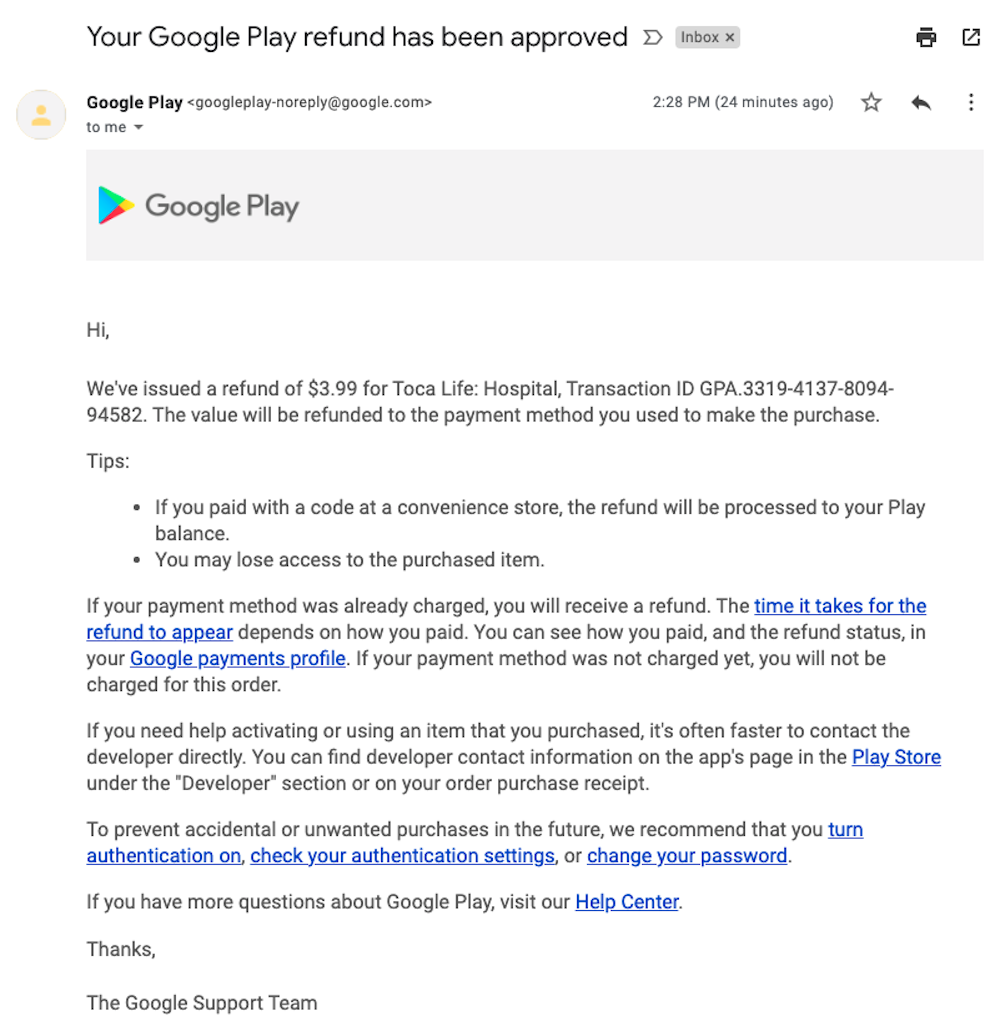Image resolution: width=1000 pixels, height=1036 pixels.
Task: Open the email in a new window
Action: 969,37
